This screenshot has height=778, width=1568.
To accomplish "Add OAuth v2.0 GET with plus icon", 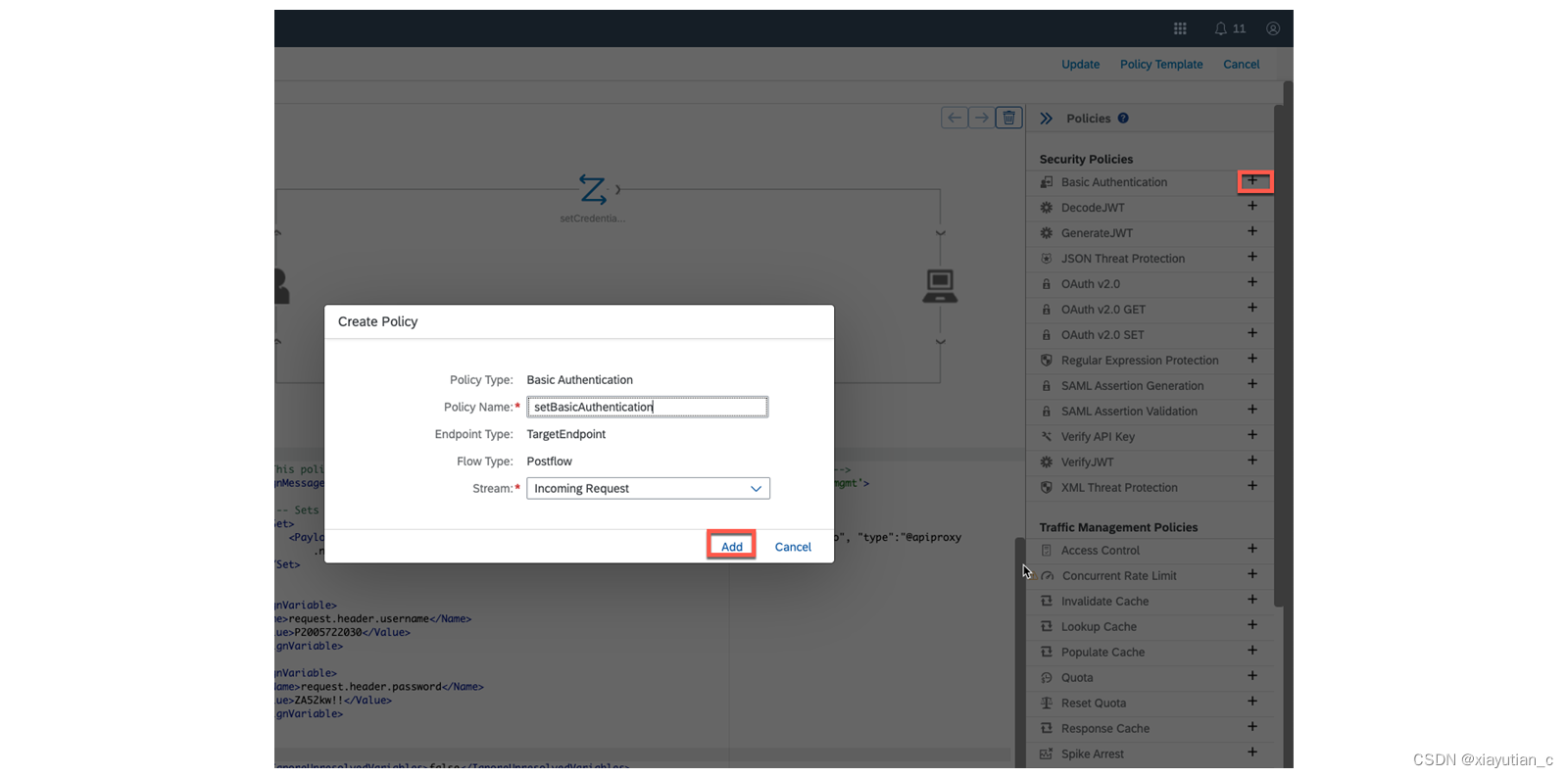I will [x=1252, y=308].
